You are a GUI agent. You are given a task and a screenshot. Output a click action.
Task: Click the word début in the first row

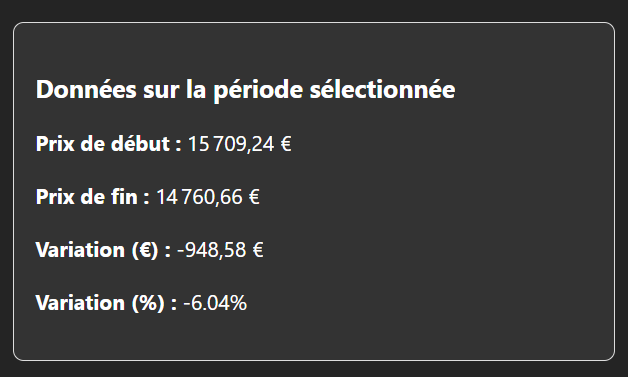pos(140,143)
